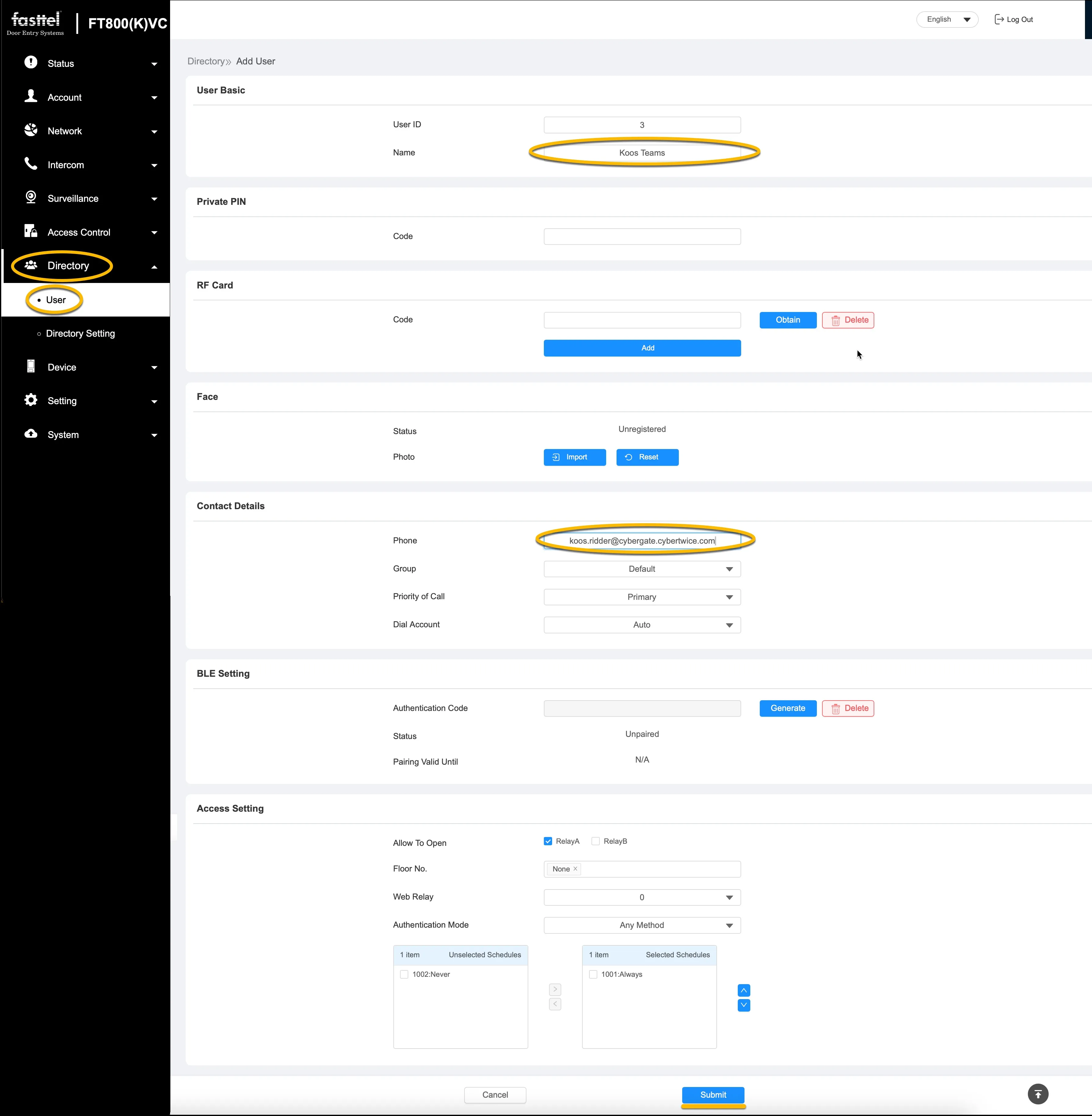Click the Setting gear icon
Viewport: 1092px width, 1116px height.
31,400
